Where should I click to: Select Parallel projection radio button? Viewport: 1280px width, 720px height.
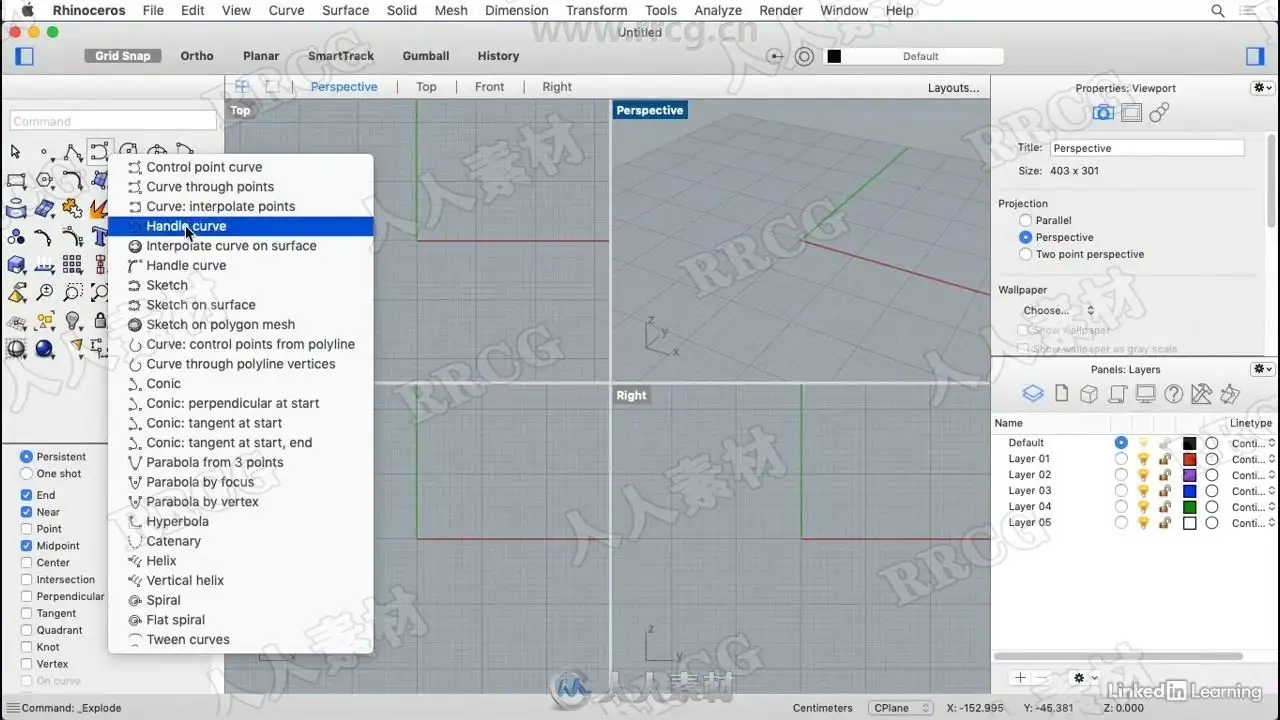(1025, 220)
